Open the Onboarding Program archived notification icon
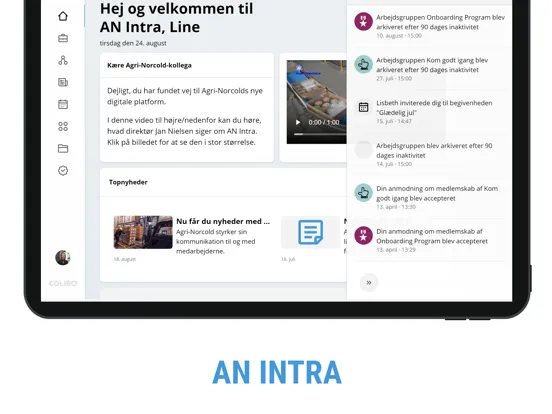This screenshot has height=414, width=552. (363, 22)
